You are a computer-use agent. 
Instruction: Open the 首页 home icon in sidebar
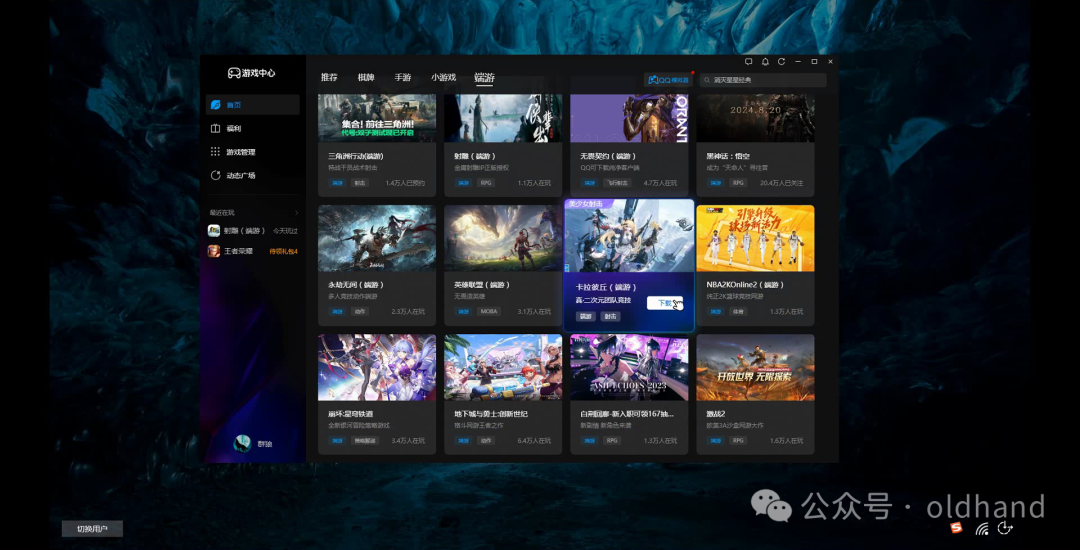[216, 105]
